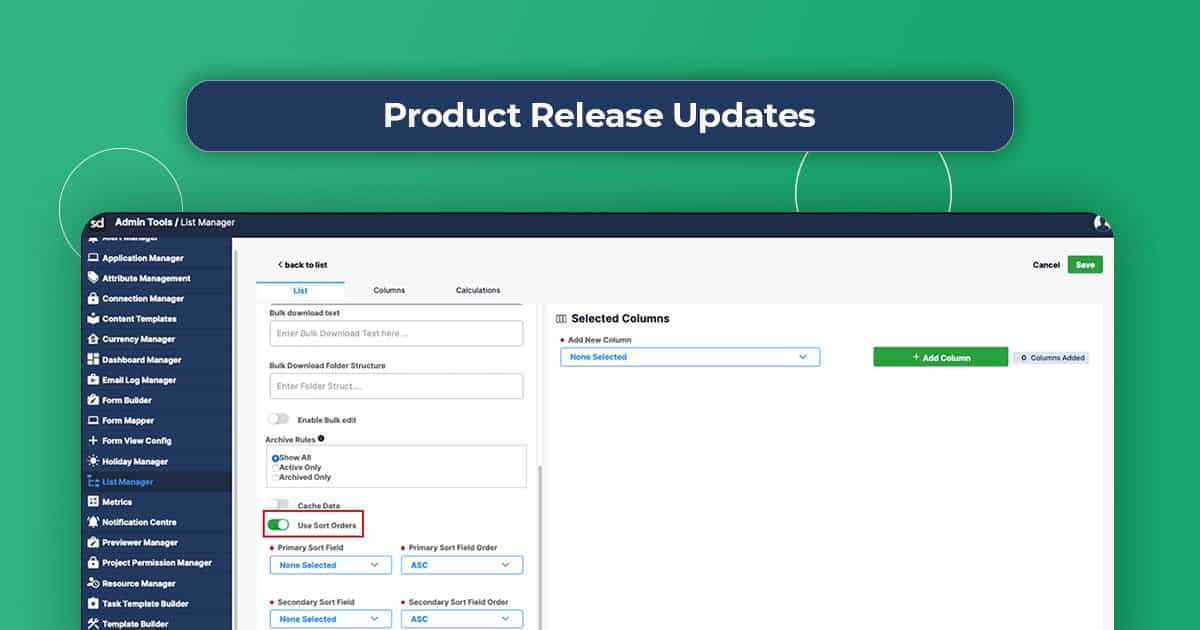
Task: Click the Add Column button
Action: point(940,357)
